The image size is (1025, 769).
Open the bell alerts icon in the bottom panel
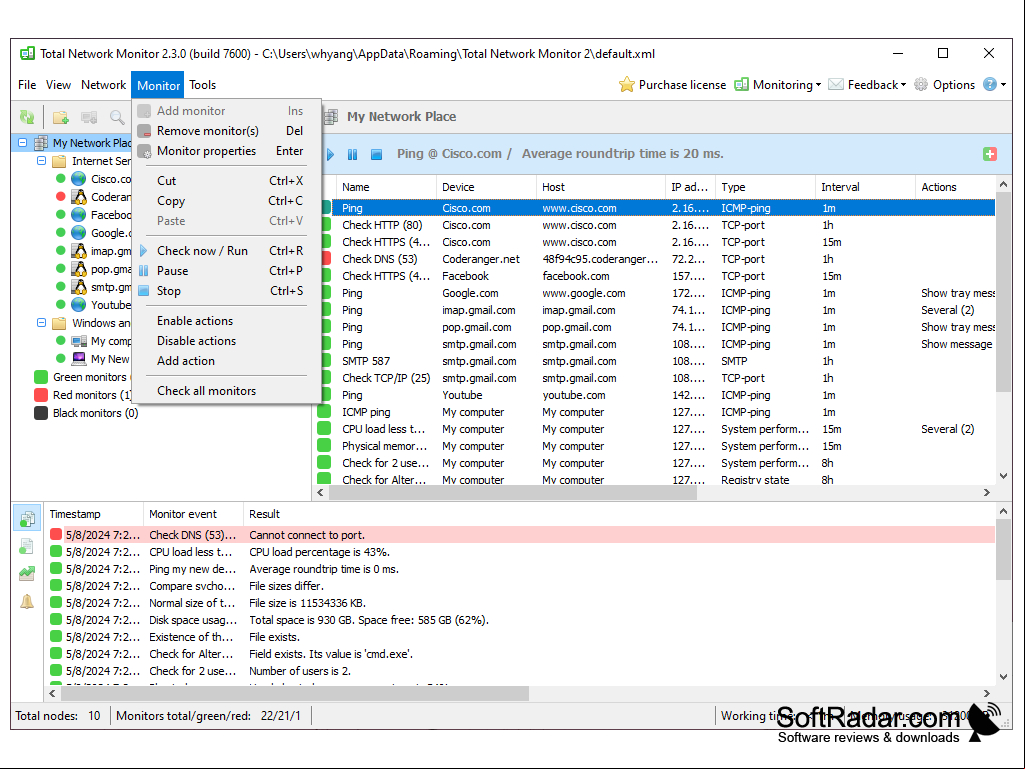coord(27,601)
